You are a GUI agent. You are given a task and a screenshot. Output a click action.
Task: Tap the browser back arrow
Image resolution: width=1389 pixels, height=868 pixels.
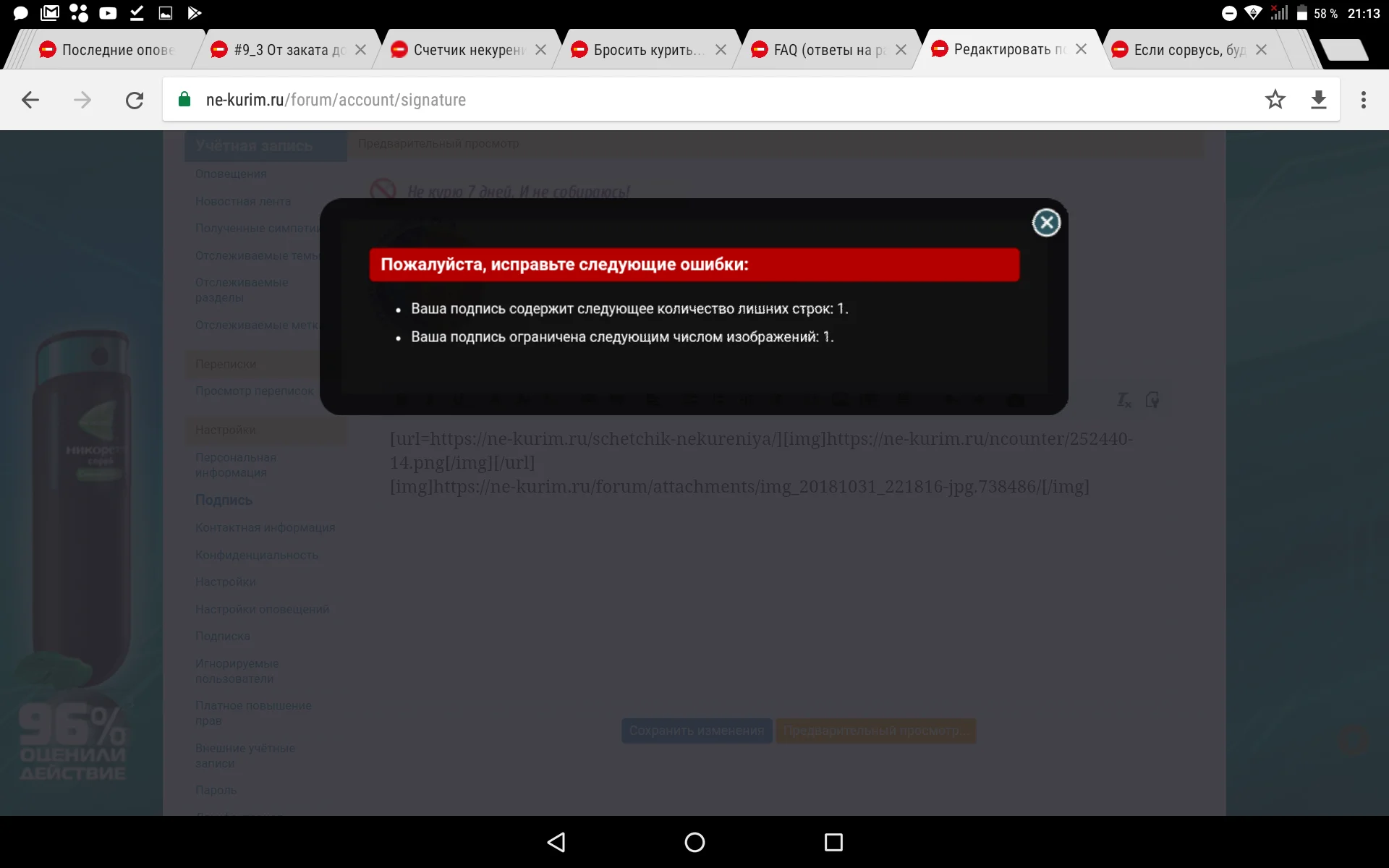click(30, 100)
